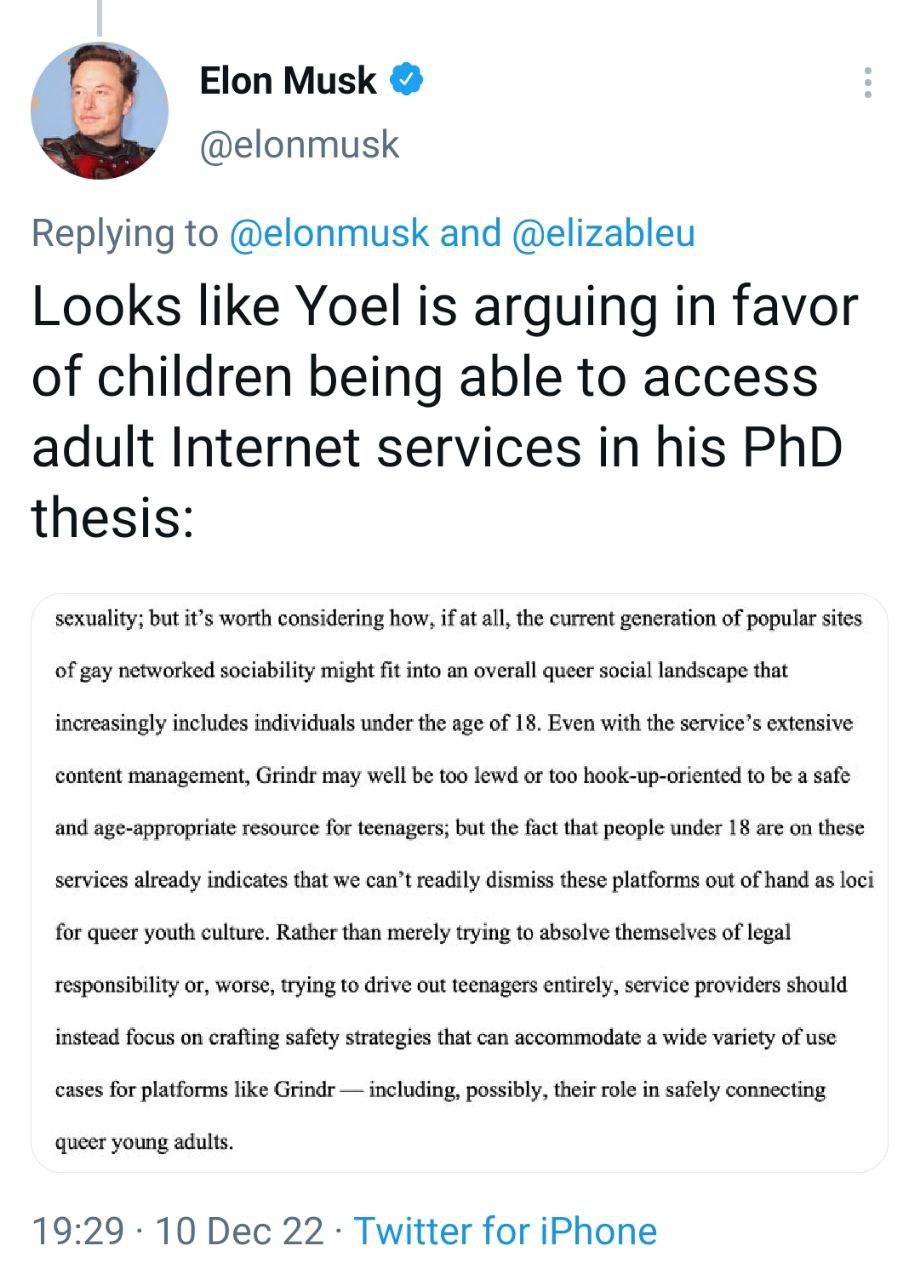
Task: Open the attached thesis excerpt image
Action: click(459, 882)
